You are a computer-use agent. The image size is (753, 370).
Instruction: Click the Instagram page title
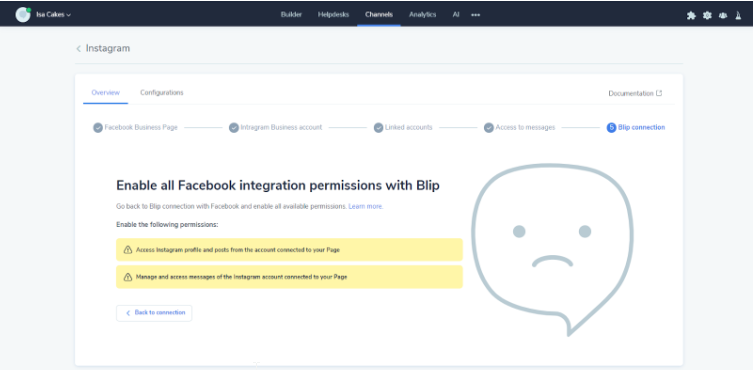pos(108,49)
